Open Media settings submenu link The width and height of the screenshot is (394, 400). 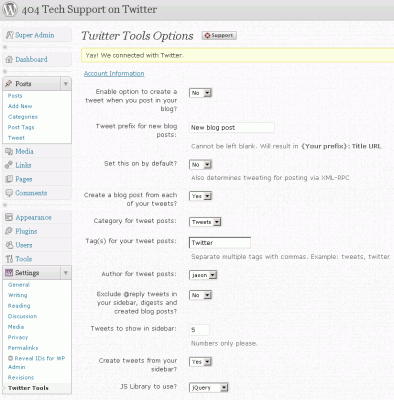(x=16, y=327)
